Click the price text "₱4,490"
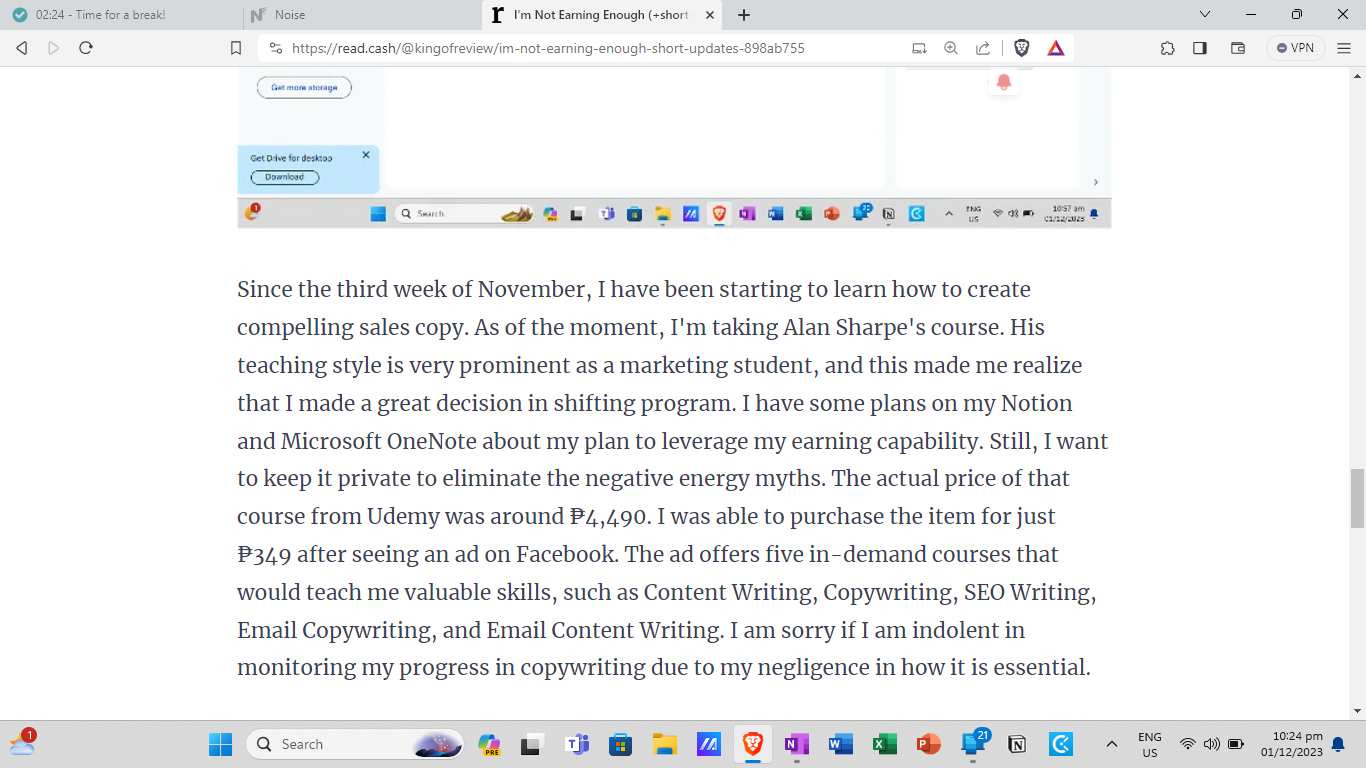1366x768 pixels. point(610,516)
